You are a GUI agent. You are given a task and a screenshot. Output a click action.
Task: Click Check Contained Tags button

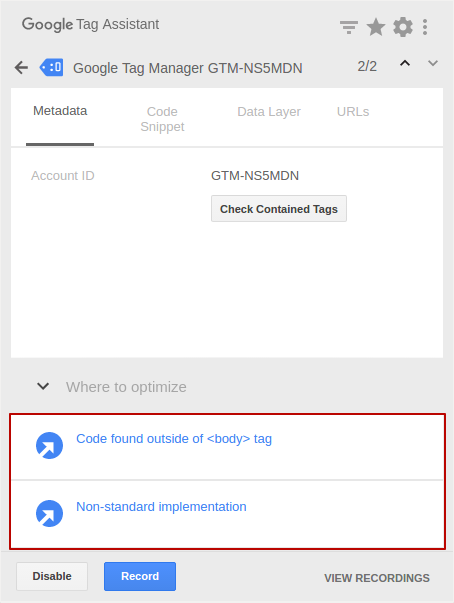click(x=279, y=208)
